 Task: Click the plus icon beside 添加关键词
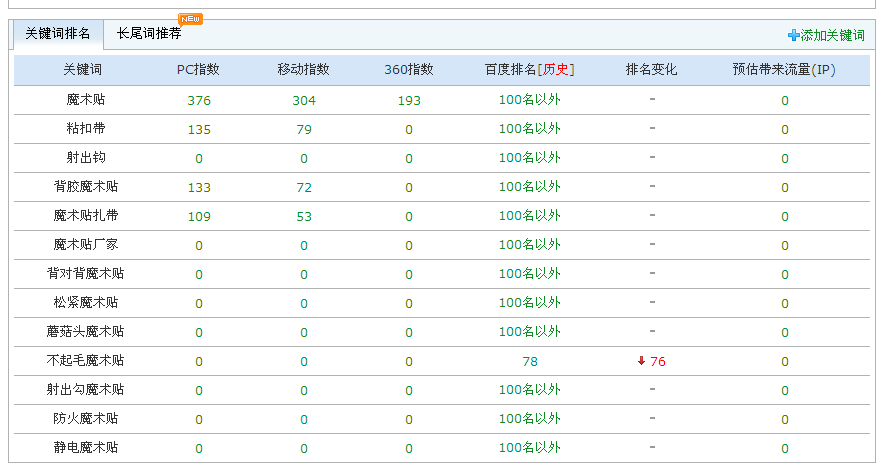(x=794, y=35)
